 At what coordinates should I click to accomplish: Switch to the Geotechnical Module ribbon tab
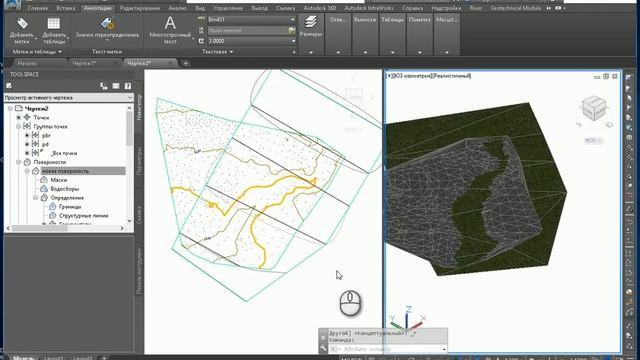516,8
